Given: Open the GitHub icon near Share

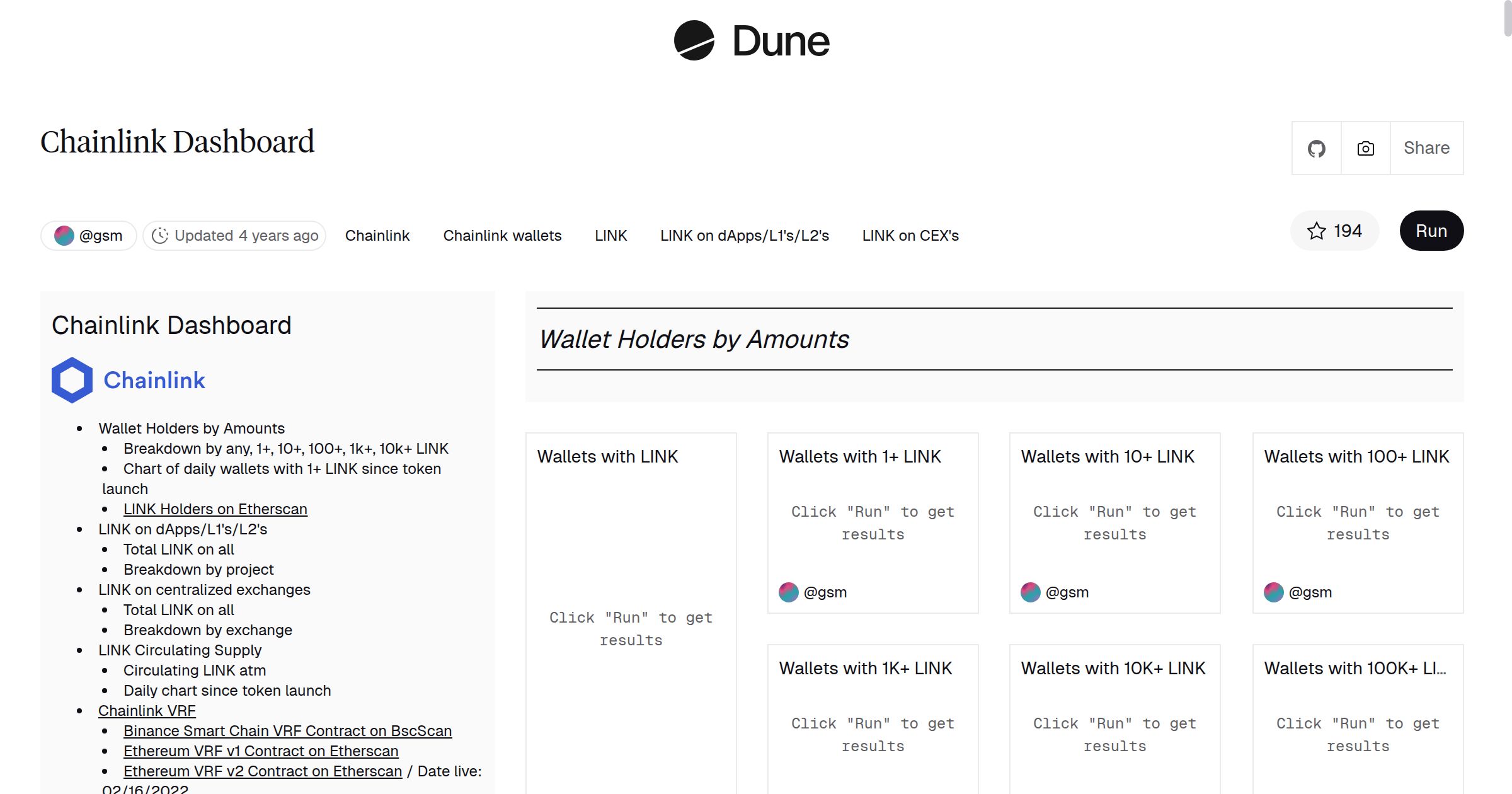Looking at the screenshot, I should tap(1316, 147).
